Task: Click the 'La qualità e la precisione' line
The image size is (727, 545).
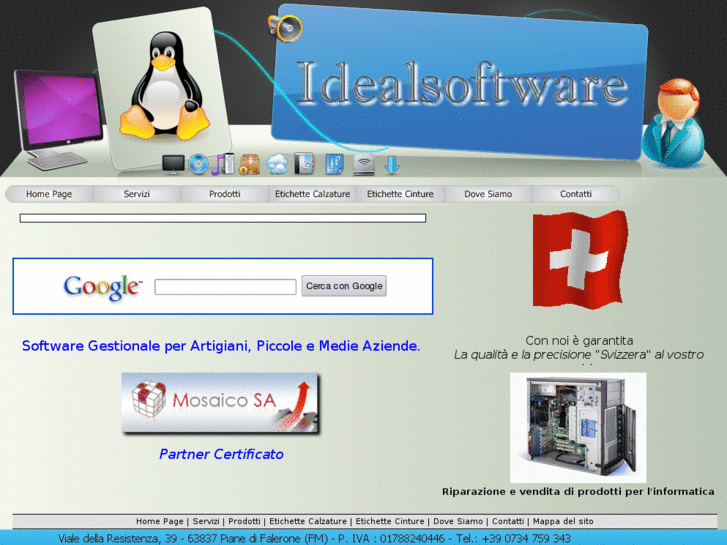Action: 579,355
